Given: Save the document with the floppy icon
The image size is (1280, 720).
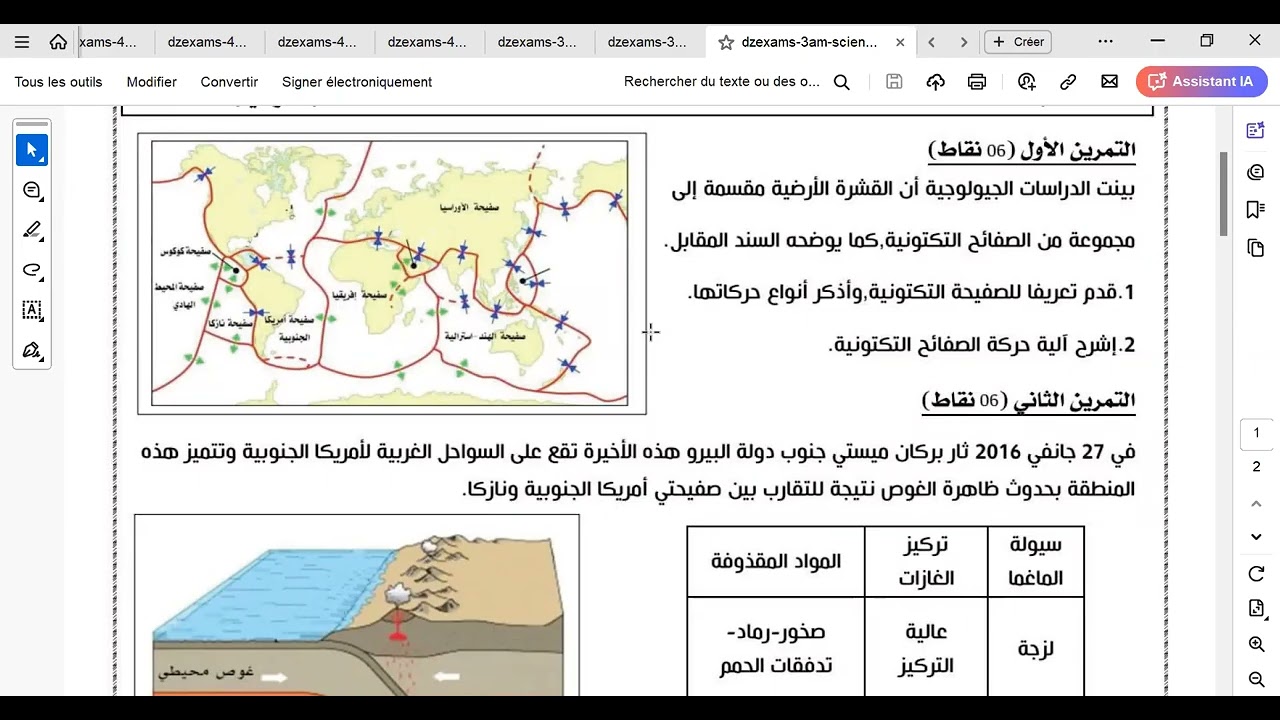Looking at the screenshot, I should coord(894,82).
